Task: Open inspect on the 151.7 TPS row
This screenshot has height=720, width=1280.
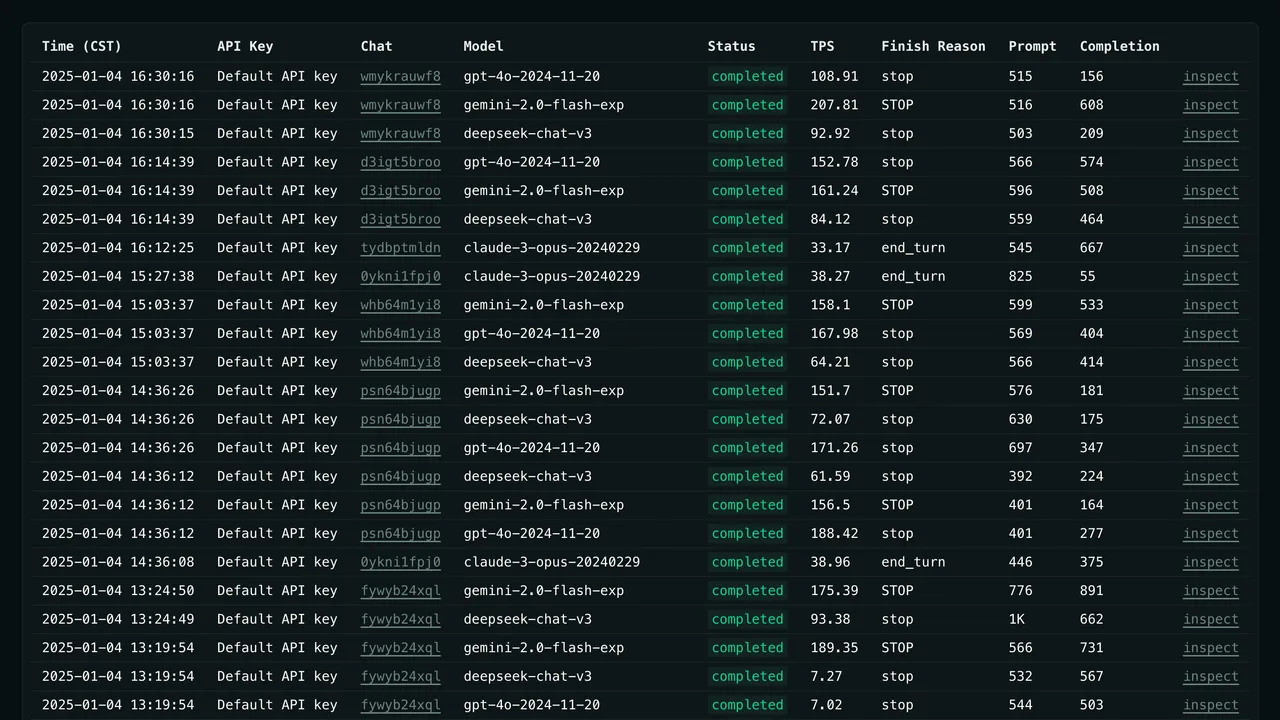Action: tap(1210, 391)
